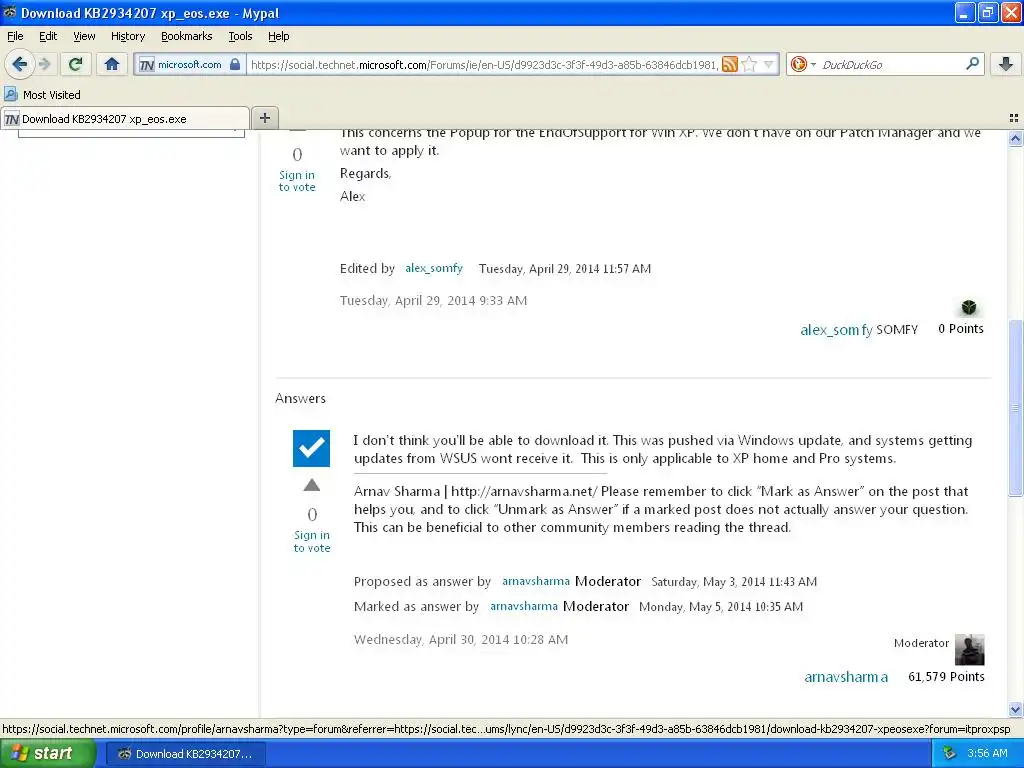Screen dimensions: 1024x768
Task: Open the downloads panel arrow button
Action: (x=1006, y=64)
